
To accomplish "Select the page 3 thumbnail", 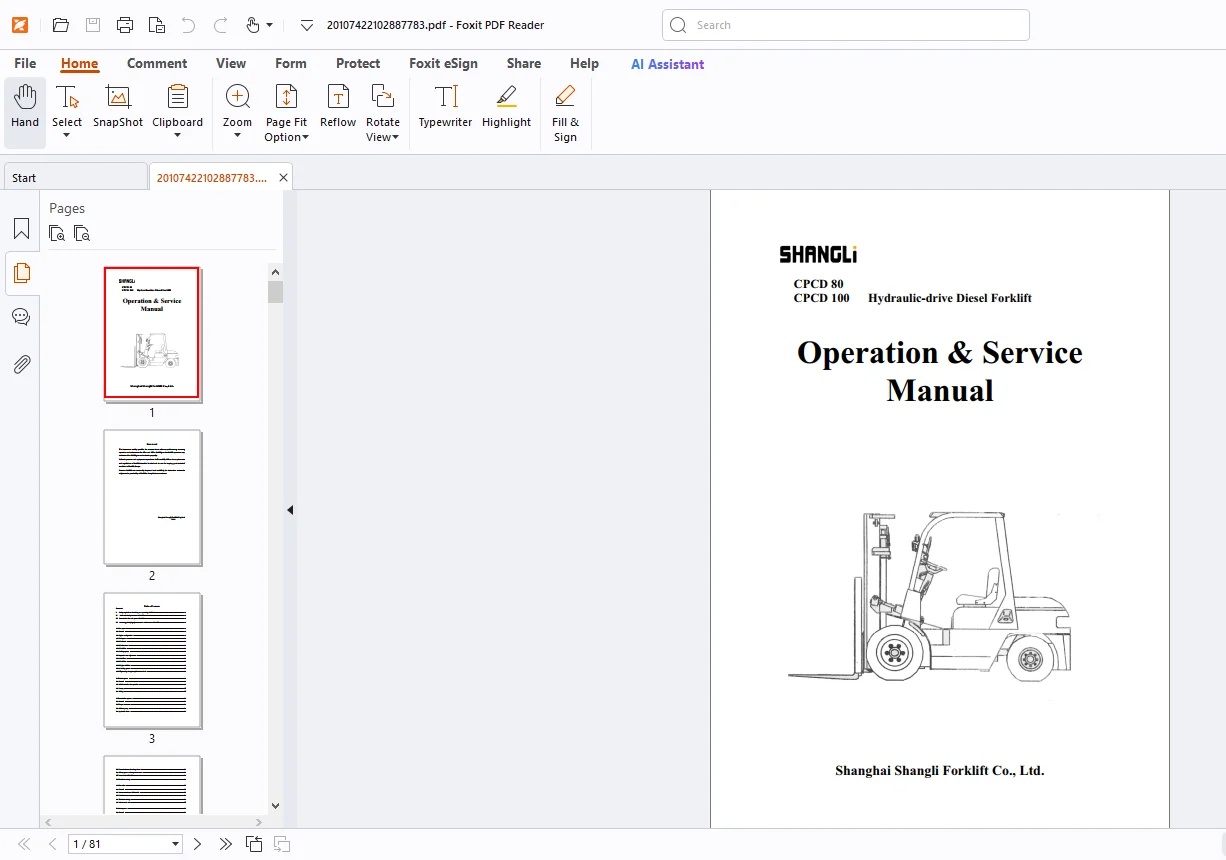I will pos(152,660).
